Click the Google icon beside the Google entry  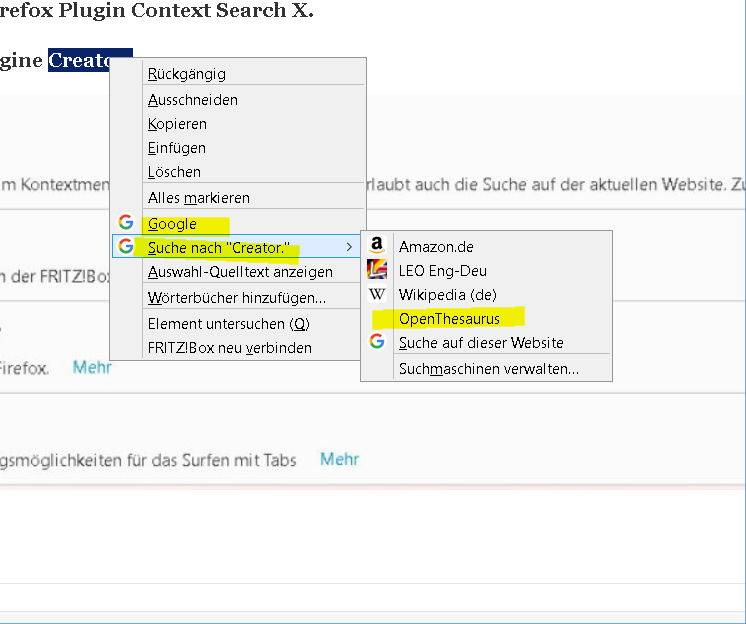point(126,222)
